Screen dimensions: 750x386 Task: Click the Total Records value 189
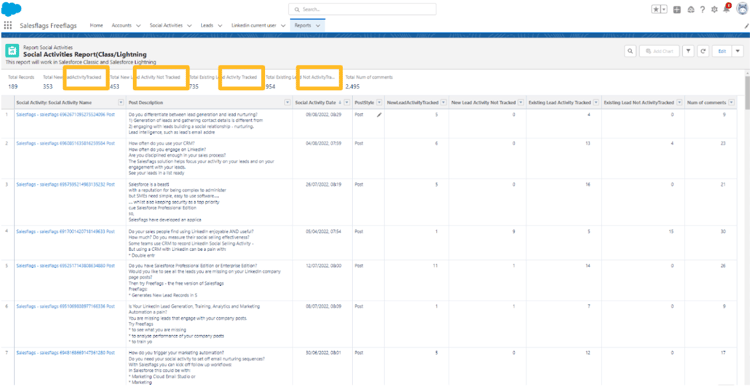13,87
